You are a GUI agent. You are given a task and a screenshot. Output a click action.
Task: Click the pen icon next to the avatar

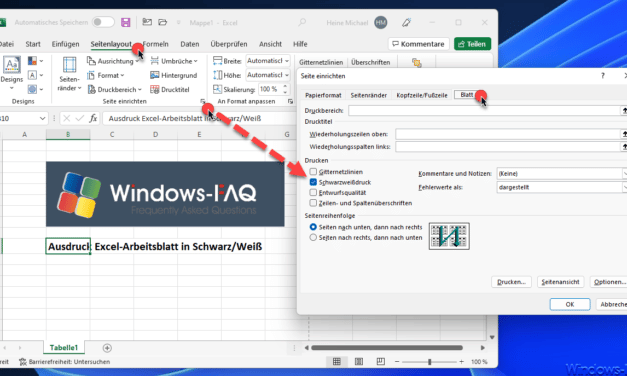(407, 22)
